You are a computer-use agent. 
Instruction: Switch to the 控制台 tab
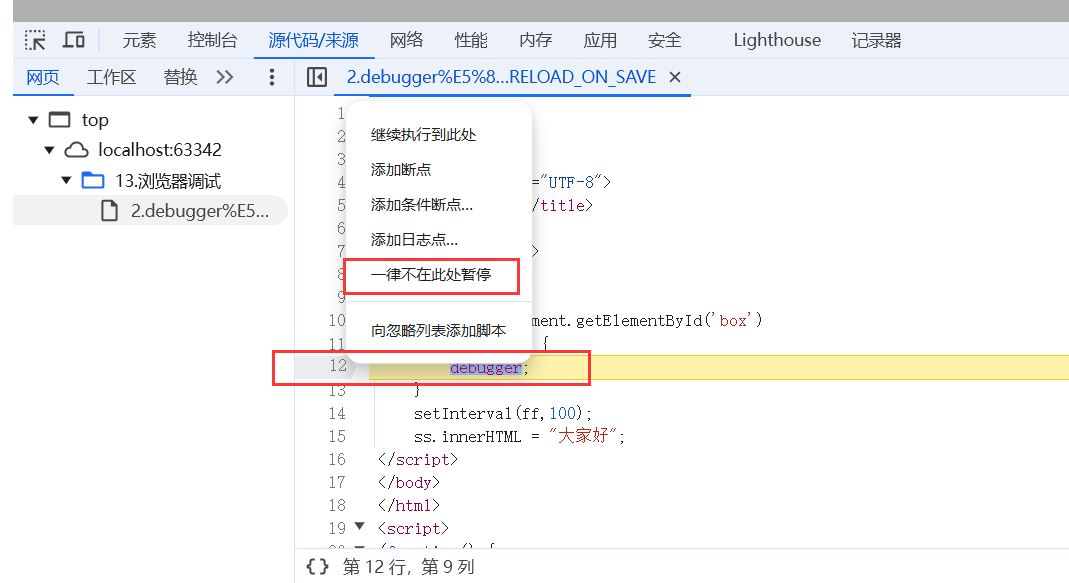[x=212, y=40]
